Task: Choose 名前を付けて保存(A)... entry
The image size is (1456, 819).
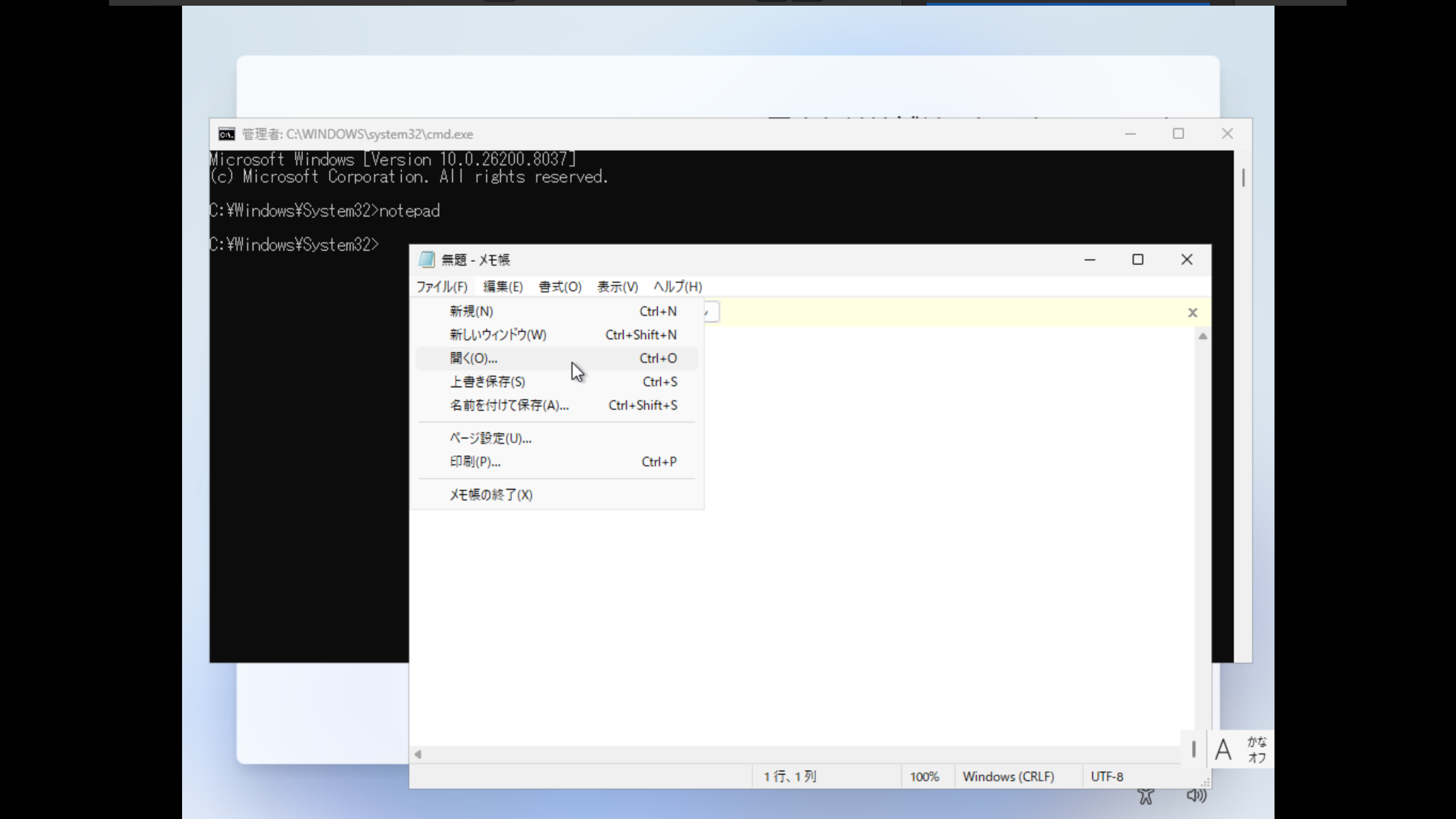Action: 556,405
